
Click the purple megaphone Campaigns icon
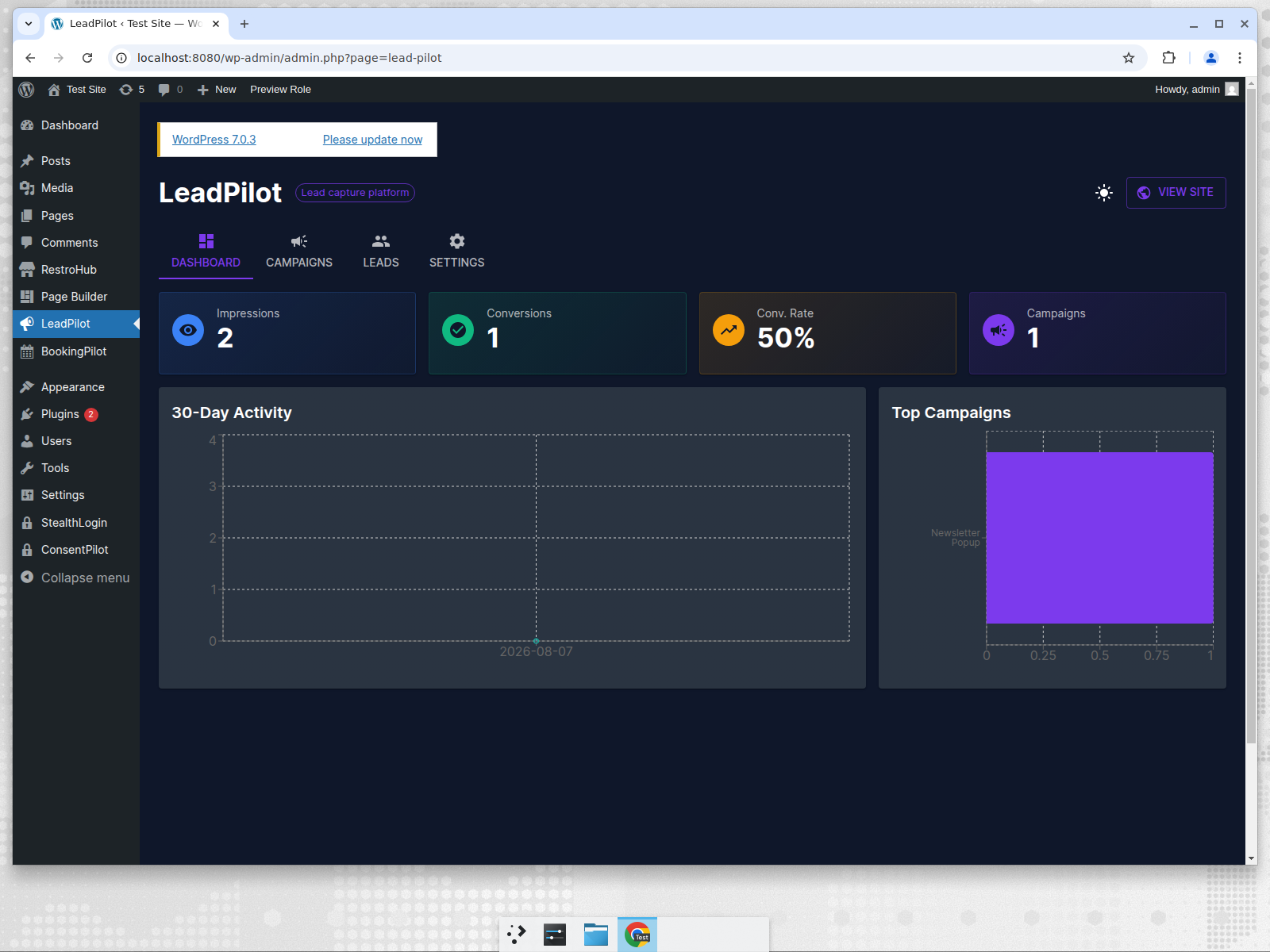[x=999, y=330]
